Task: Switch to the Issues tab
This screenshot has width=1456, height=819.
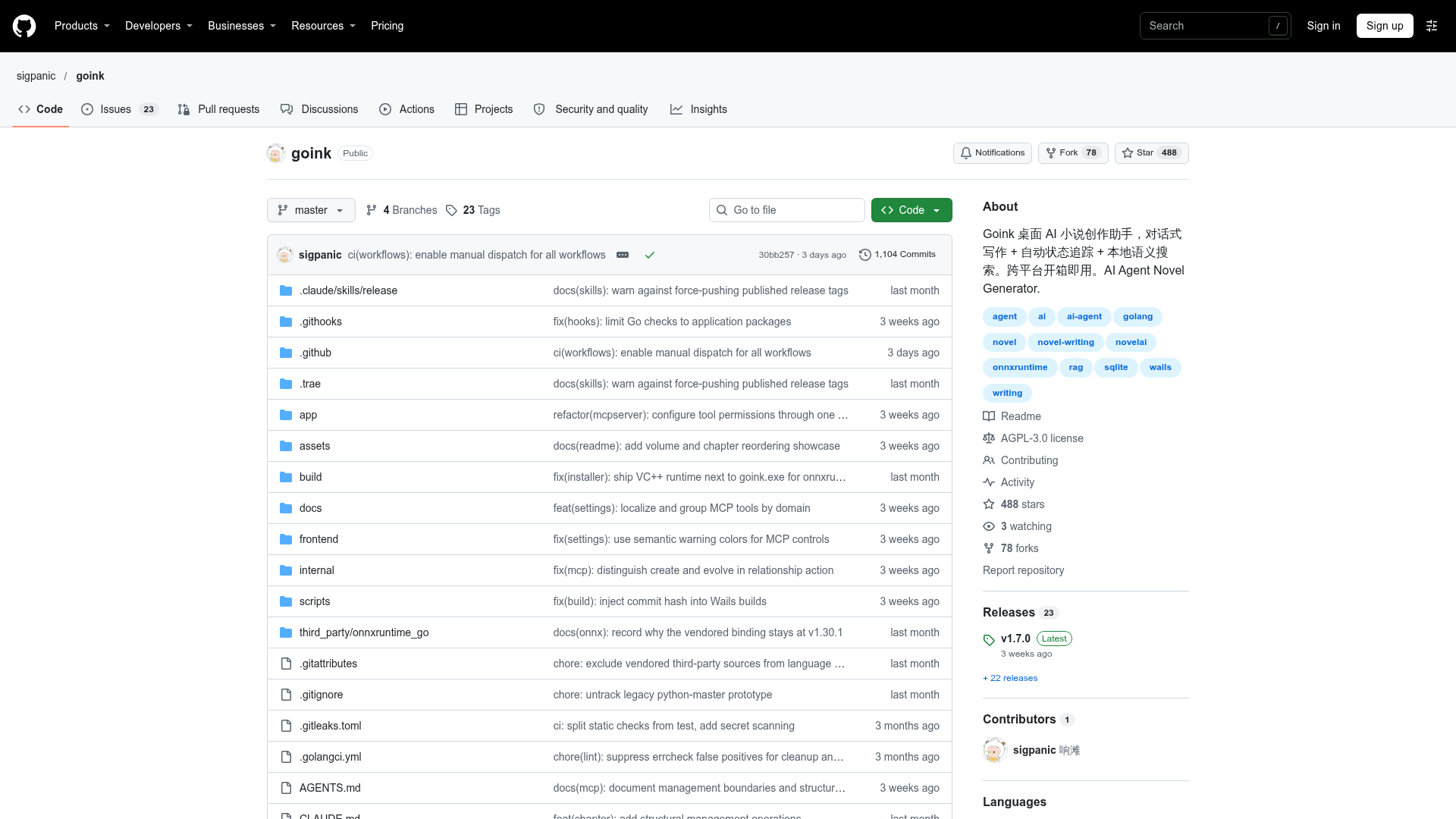Action: tap(120, 109)
